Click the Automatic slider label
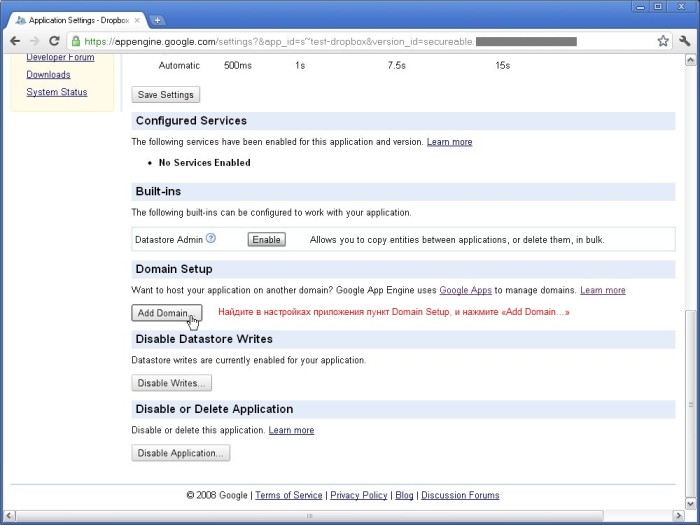Screen dimensions: 700x525 [x=179, y=66]
